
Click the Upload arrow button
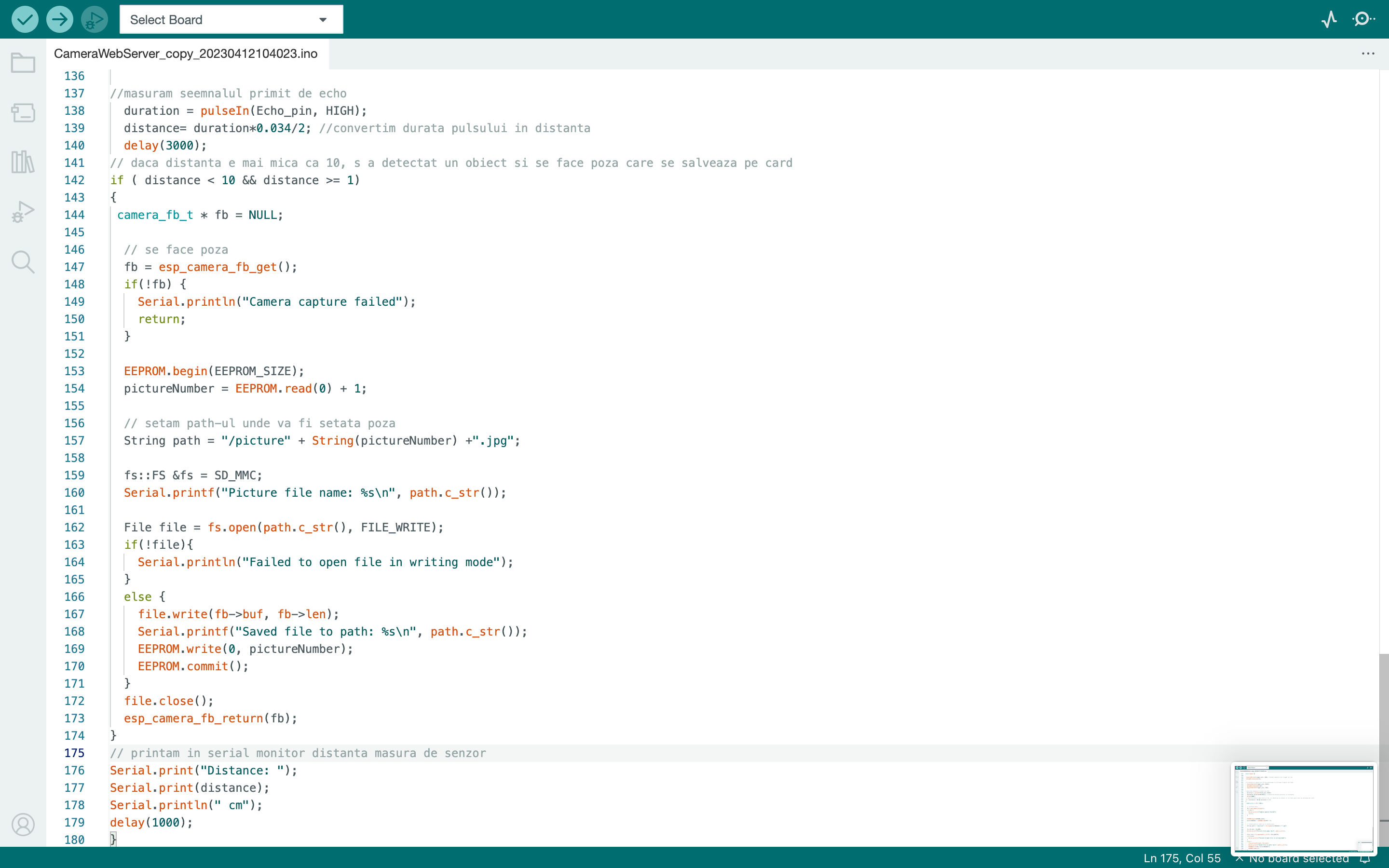[x=60, y=19]
